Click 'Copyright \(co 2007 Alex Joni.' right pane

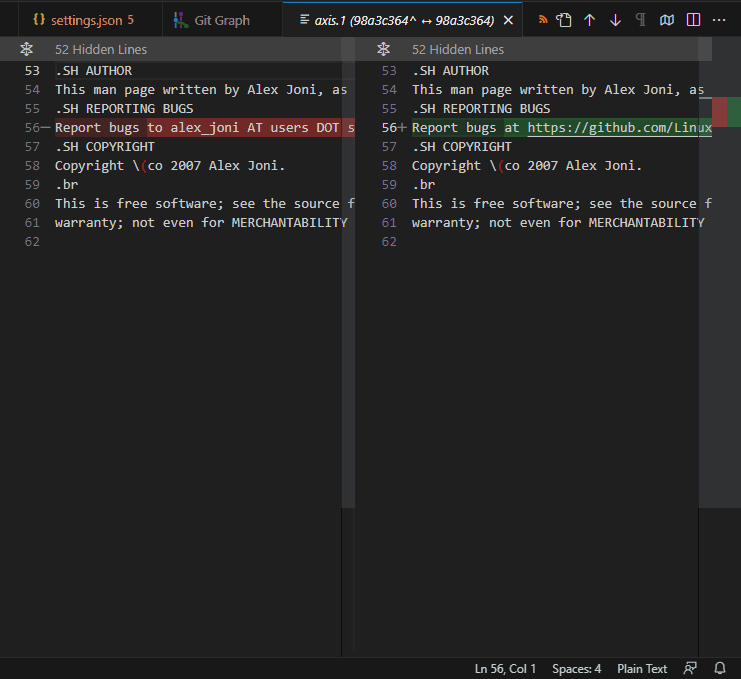[x=527, y=166]
